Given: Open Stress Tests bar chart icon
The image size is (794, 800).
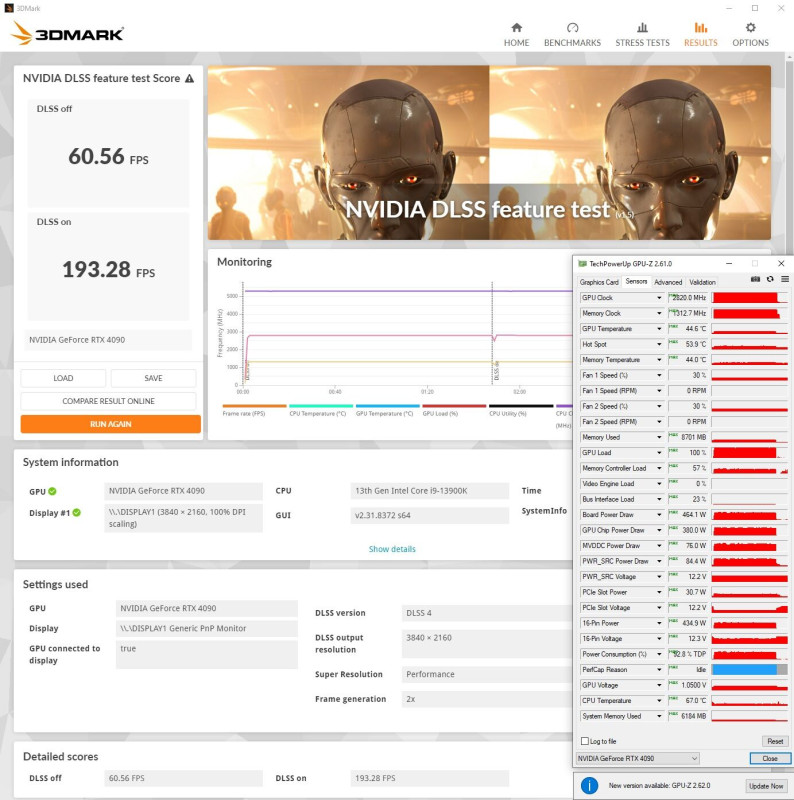Looking at the screenshot, I should tap(642, 28).
